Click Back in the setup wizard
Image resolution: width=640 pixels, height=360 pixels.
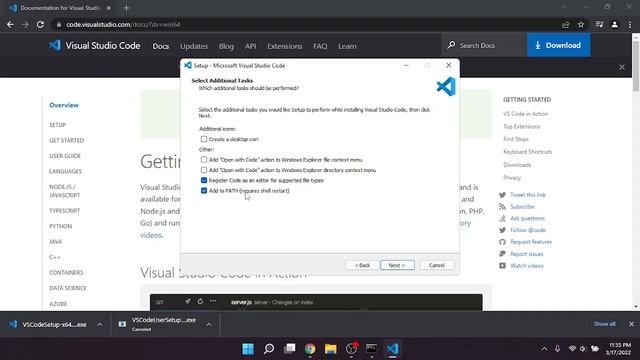tap(362, 265)
